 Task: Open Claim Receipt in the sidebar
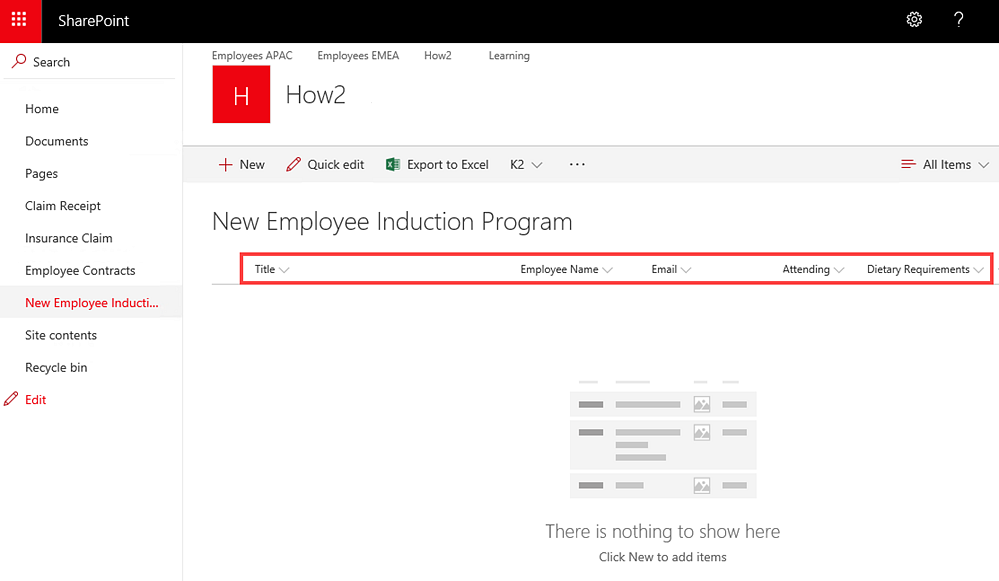63,206
